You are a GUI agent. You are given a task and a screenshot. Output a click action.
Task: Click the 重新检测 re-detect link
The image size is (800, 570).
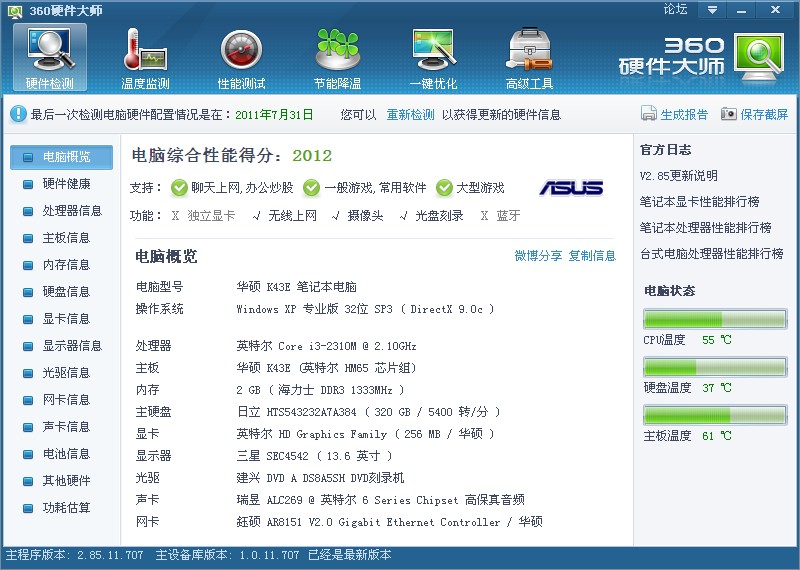point(410,115)
